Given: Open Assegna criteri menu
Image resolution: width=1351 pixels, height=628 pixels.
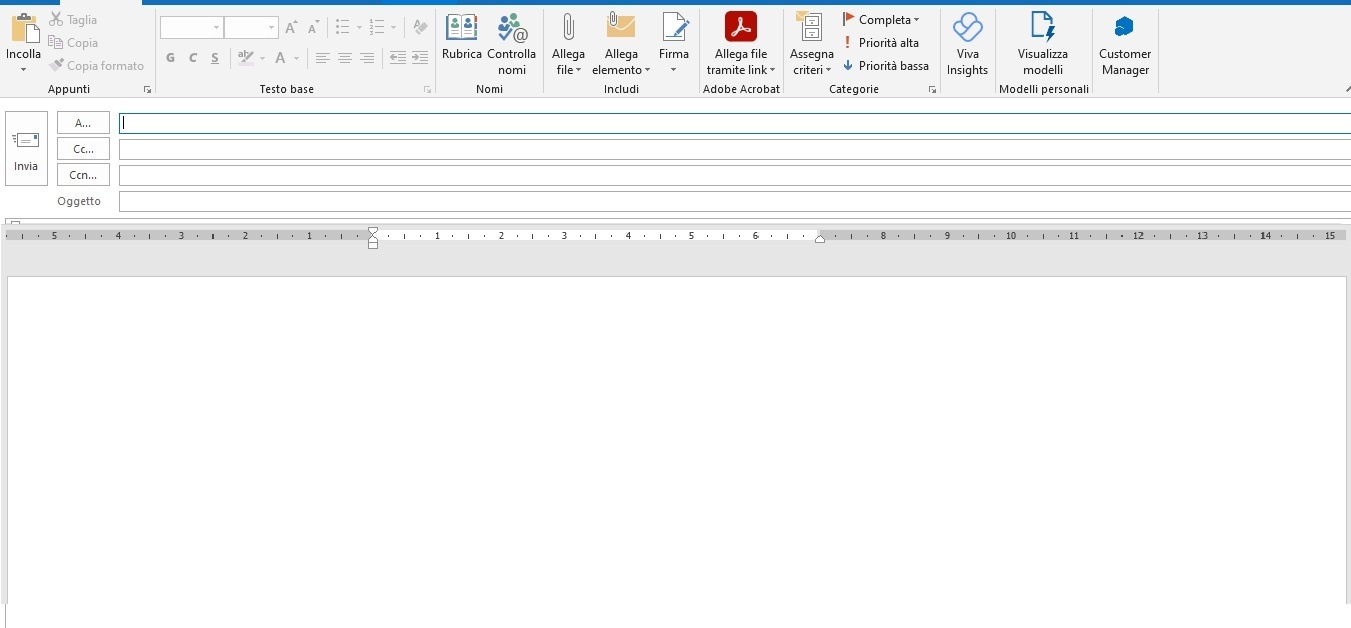Looking at the screenshot, I should coord(812,44).
